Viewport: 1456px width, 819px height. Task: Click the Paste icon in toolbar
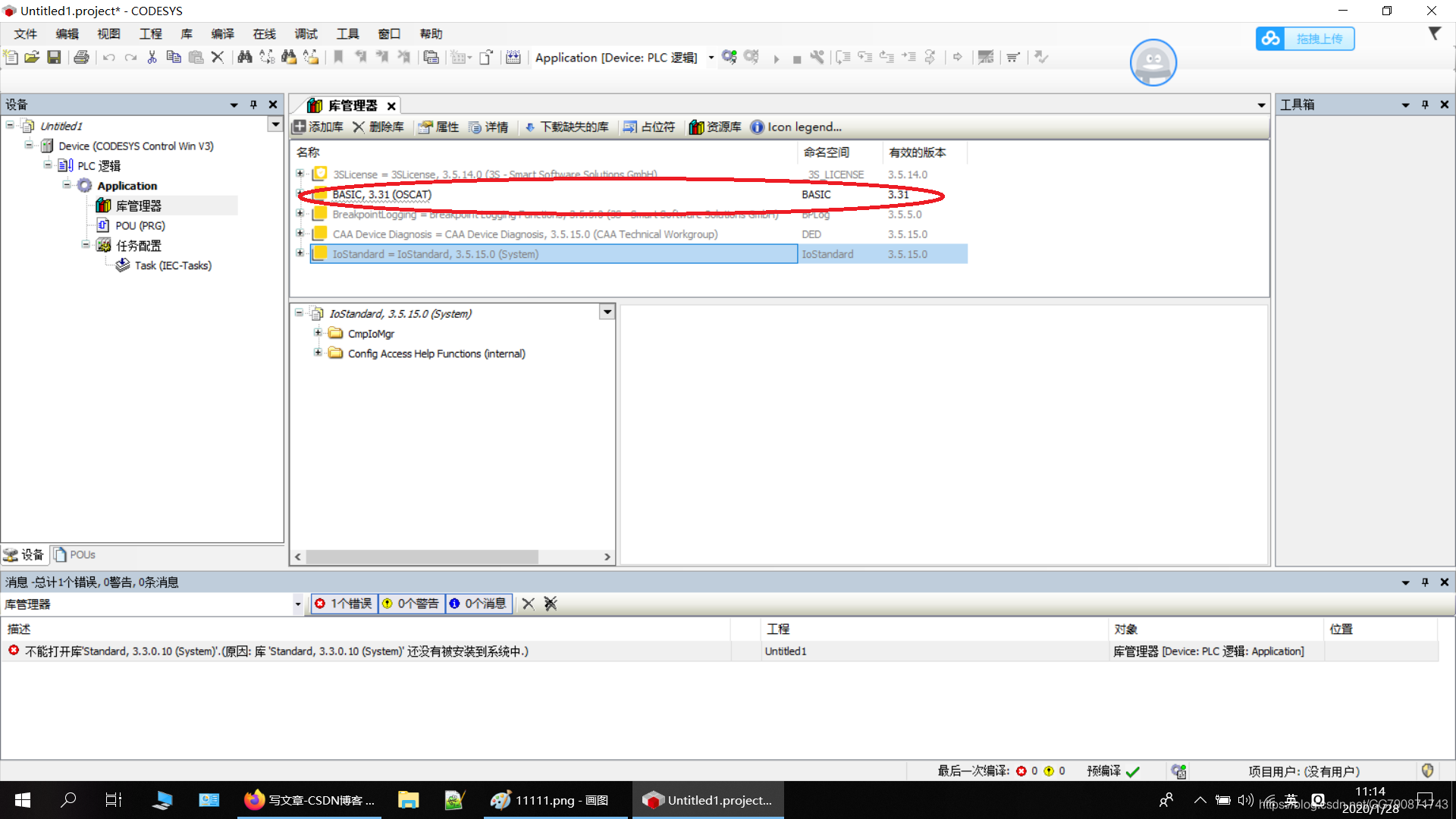(x=196, y=57)
